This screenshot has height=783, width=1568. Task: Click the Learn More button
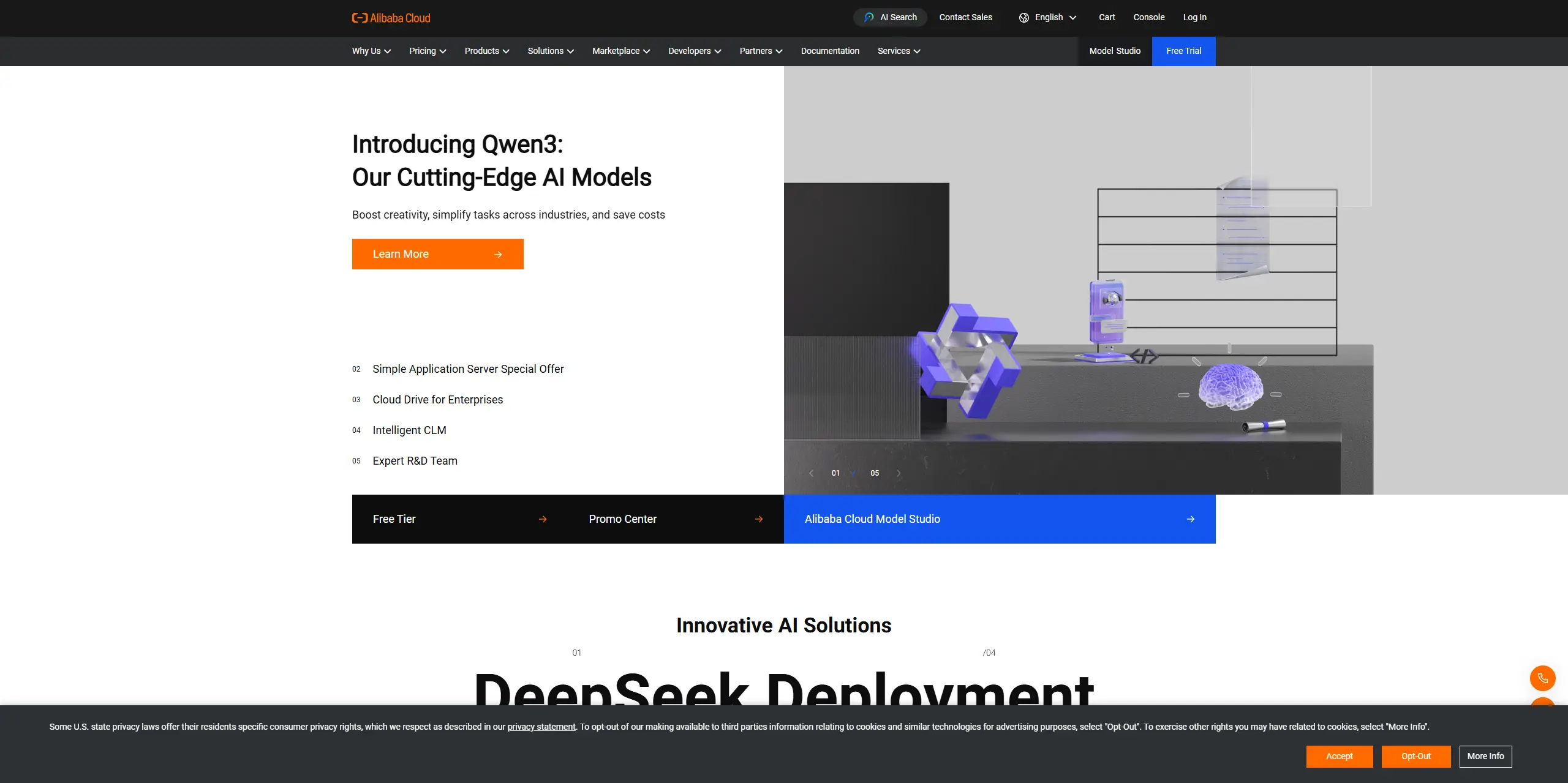pos(437,254)
